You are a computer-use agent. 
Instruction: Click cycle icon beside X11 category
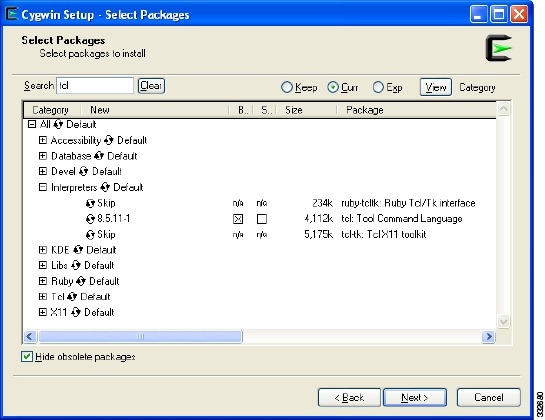click(76, 312)
